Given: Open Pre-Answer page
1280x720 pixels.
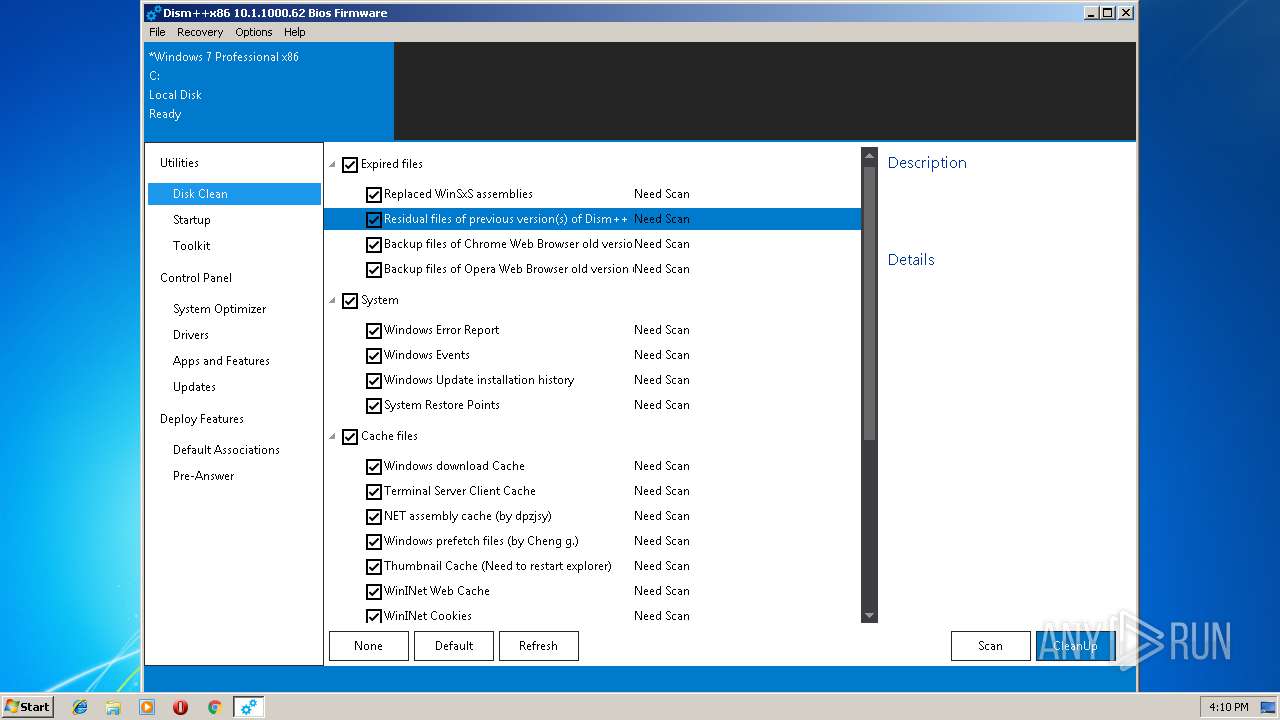Looking at the screenshot, I should [x=204, y=476].
